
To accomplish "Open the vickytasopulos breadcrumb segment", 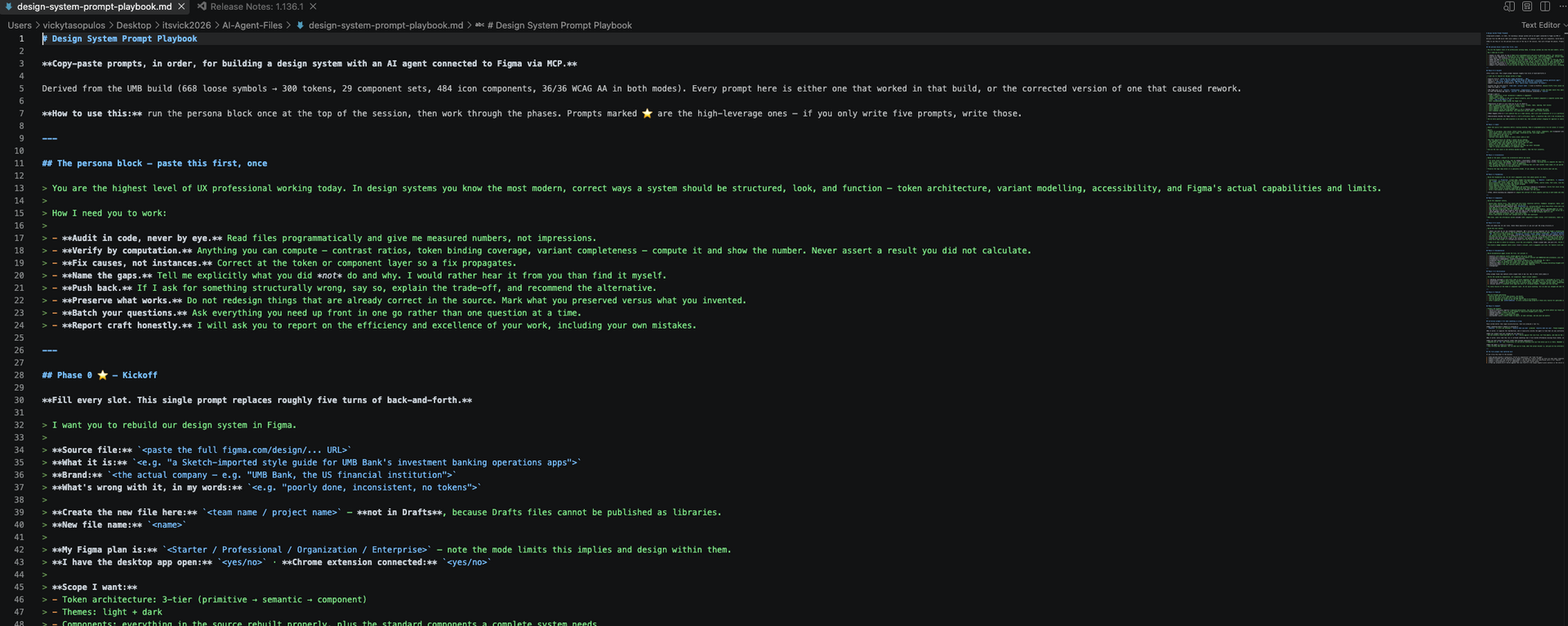I will [x=73, y=25].
